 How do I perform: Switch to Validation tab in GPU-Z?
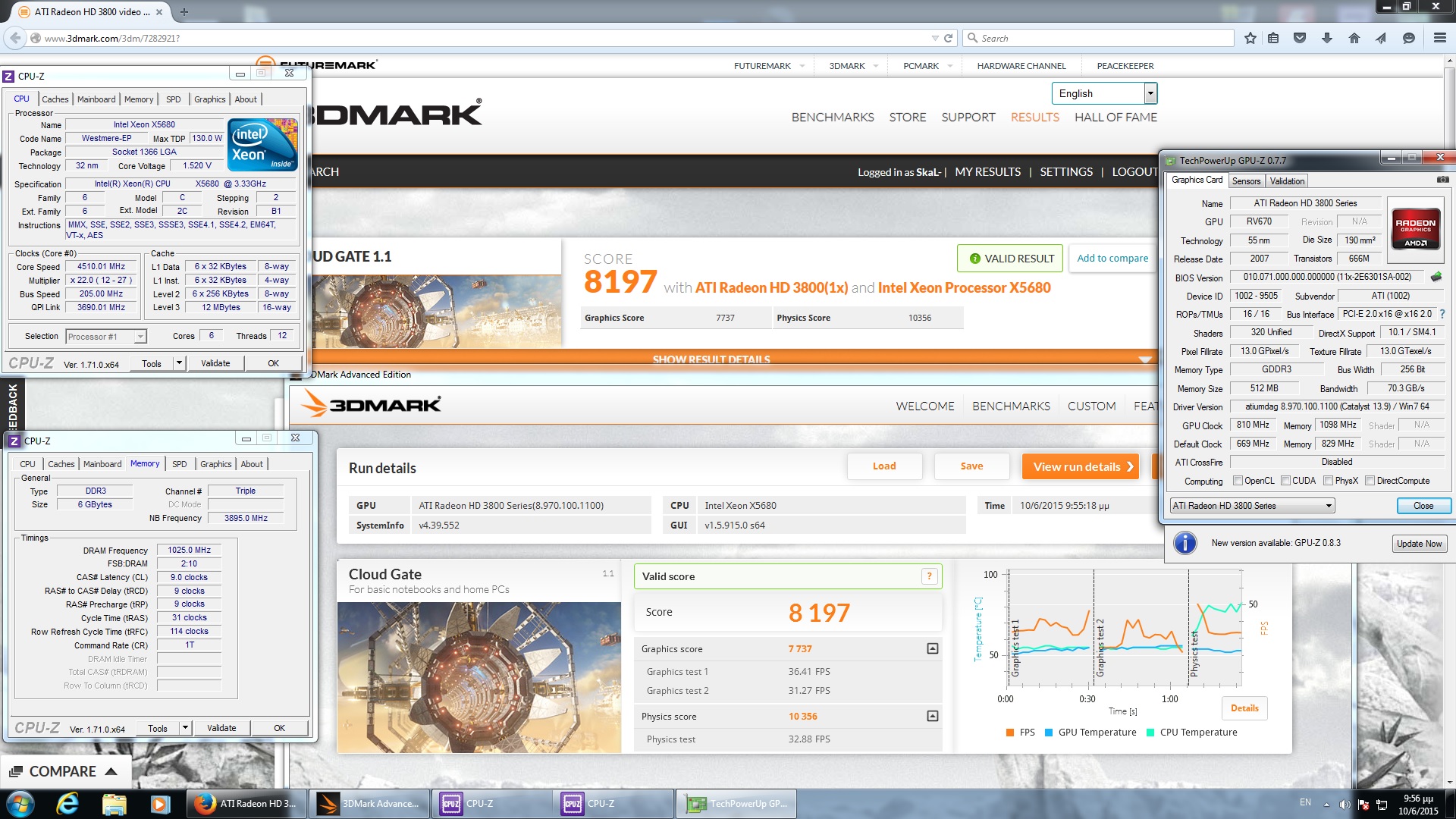click(1287, 181)
